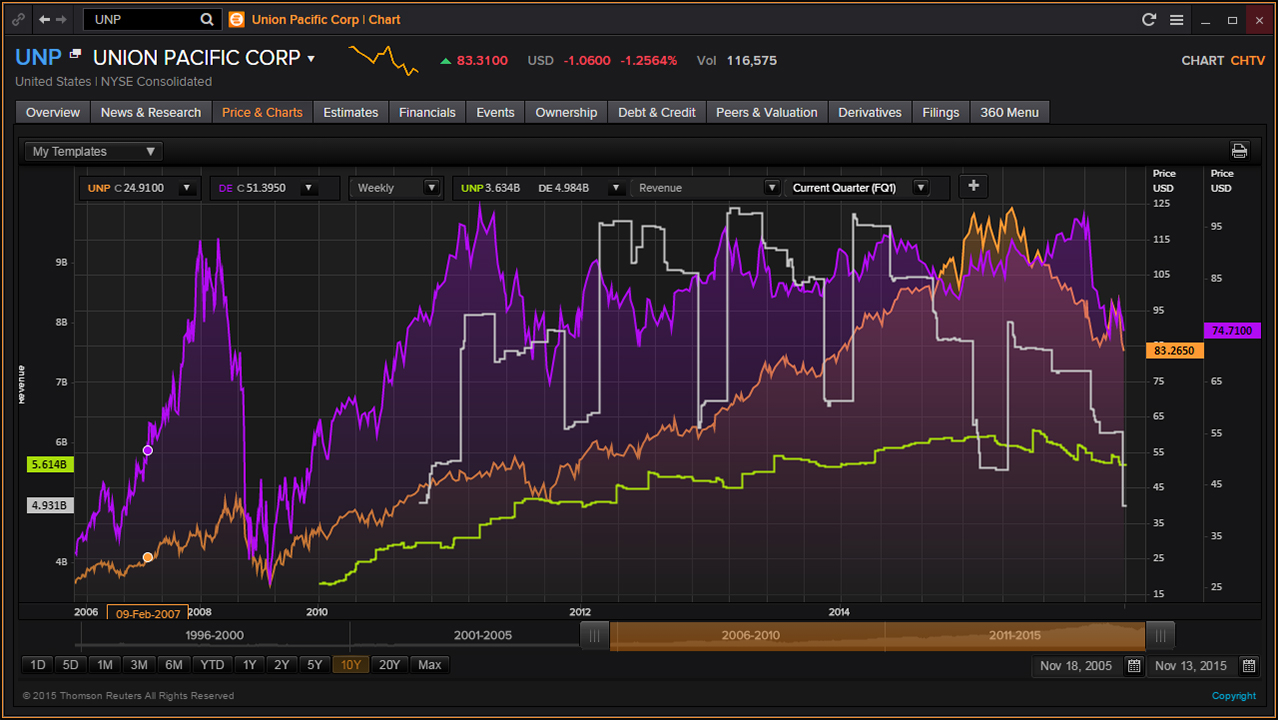Refresh the chart with the reload icon
The width and height of the screenshot is (1280, 720).
(1149, 19)
